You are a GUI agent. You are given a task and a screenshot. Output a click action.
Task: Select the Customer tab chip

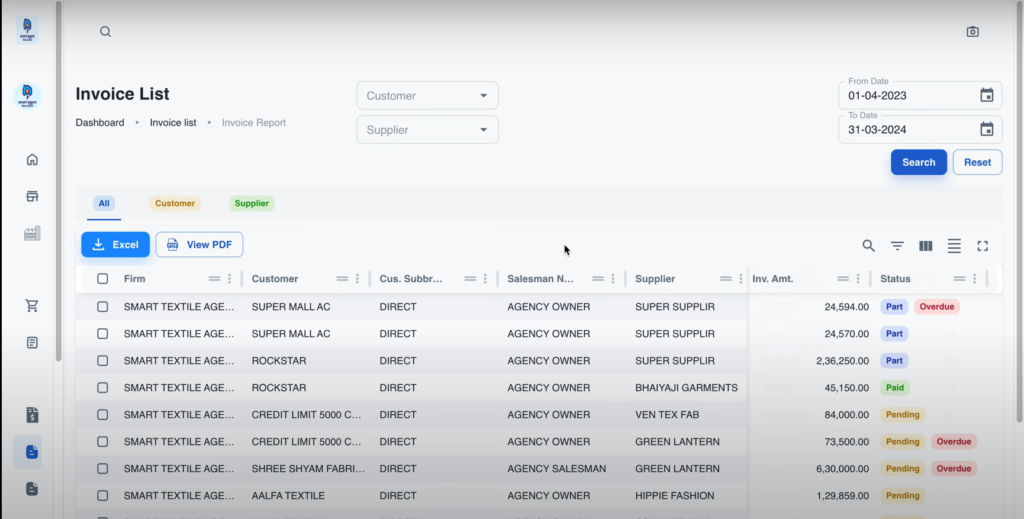(175, 203)
